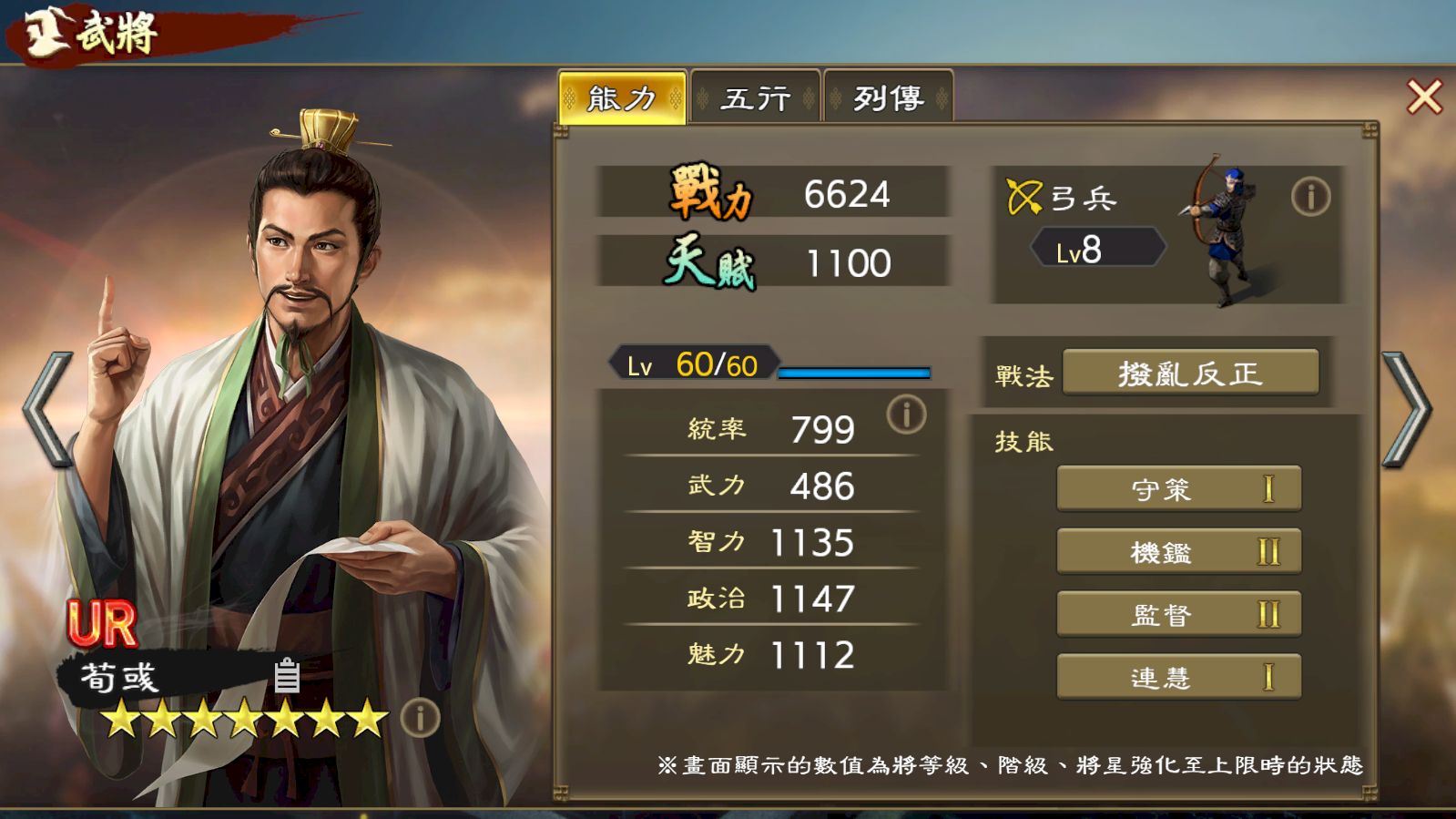
Task: Go to previous general with left arrow
Action: tap(47, 409)
